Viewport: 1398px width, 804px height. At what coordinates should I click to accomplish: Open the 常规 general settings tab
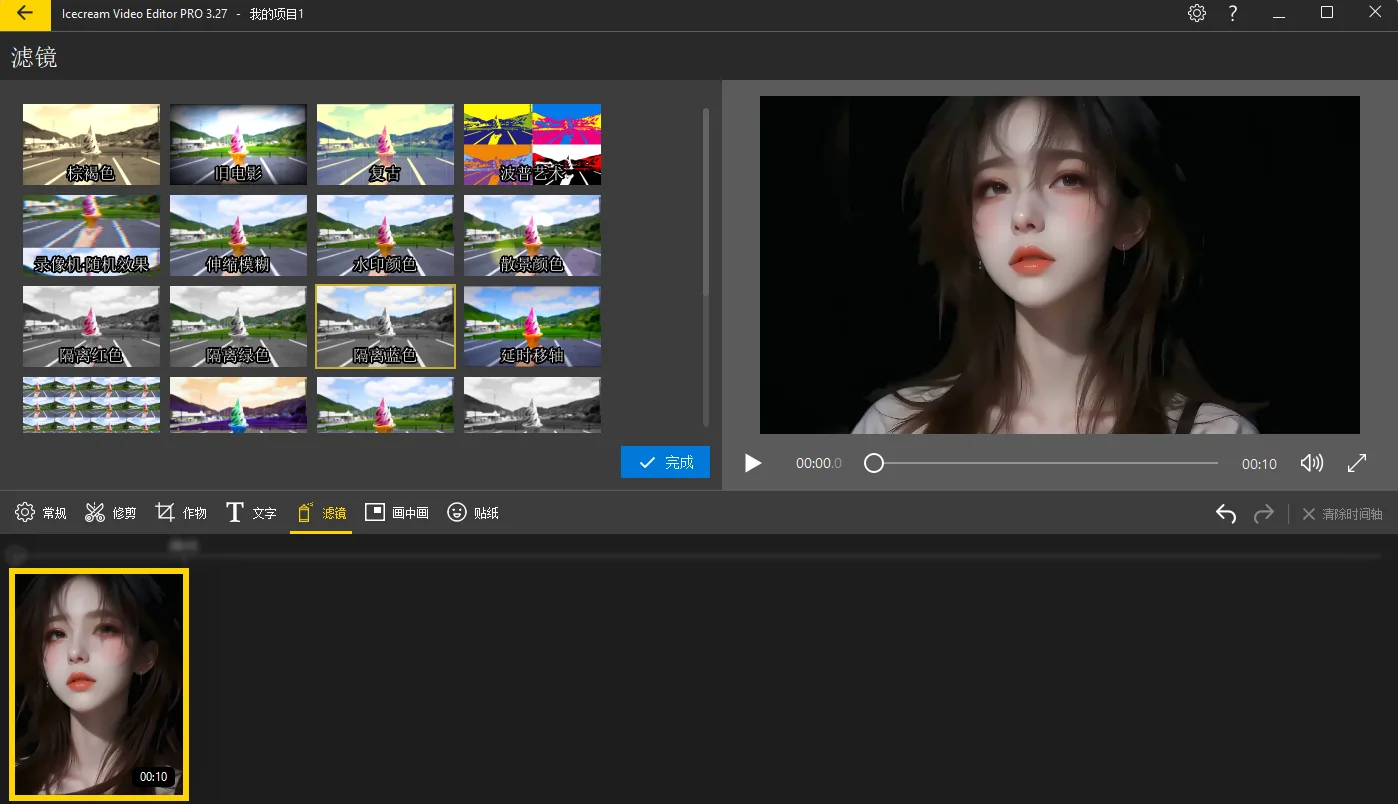click(41, 513)
